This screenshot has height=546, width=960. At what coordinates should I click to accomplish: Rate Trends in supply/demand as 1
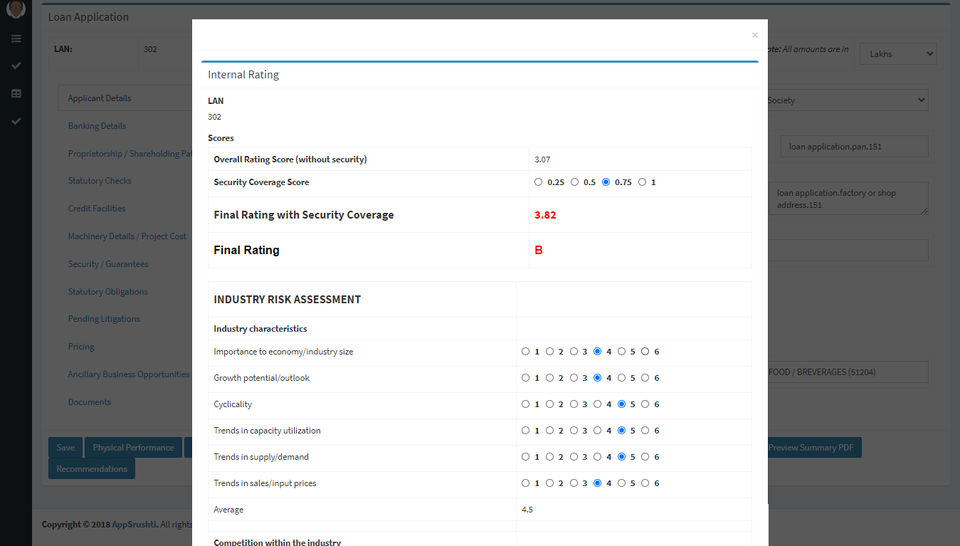coord(525,457)
